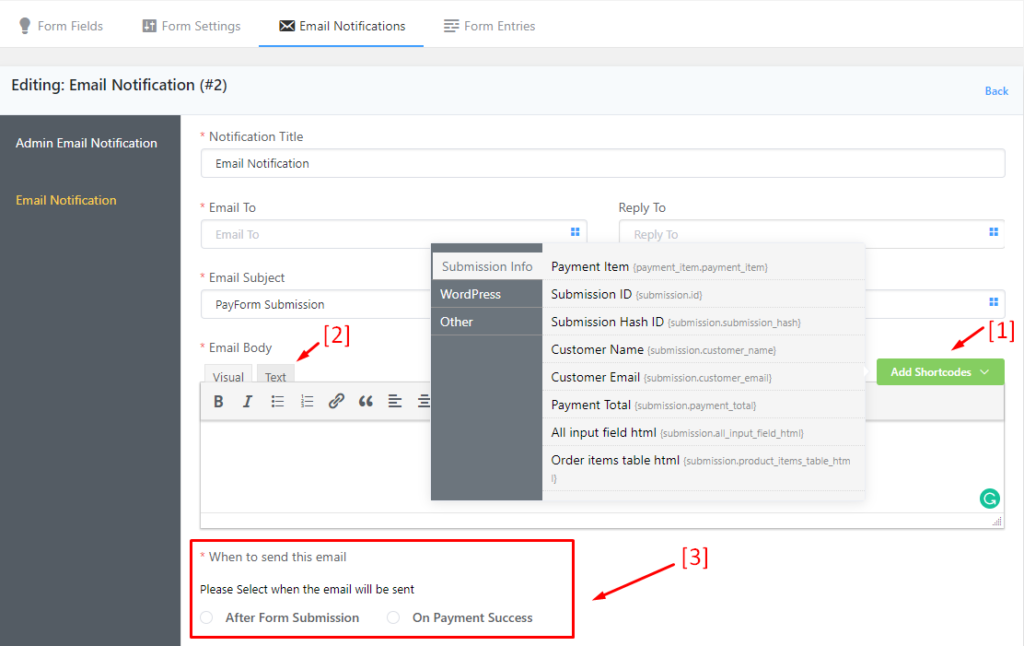Select After Form Submission radio option

tap(207, 618)
